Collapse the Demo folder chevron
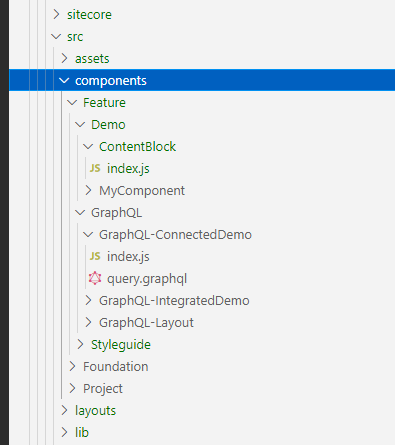The height and width of the screenshot is (445, 395). (80, 124)
